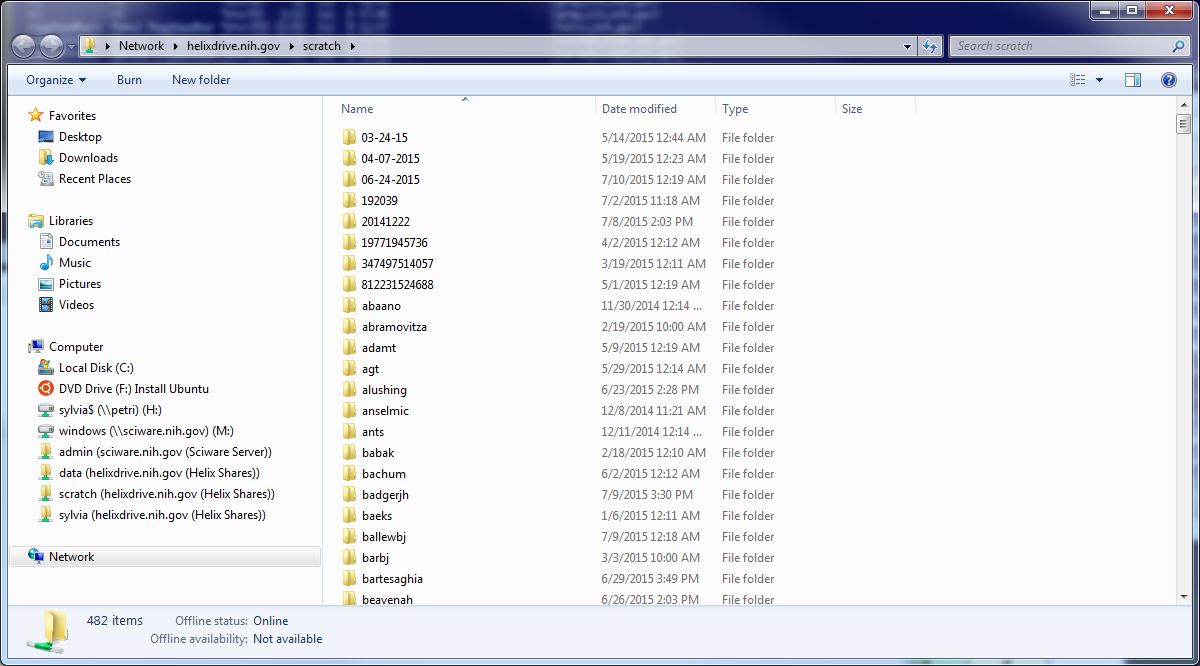Open Recent Places

[x=96, y=178]
